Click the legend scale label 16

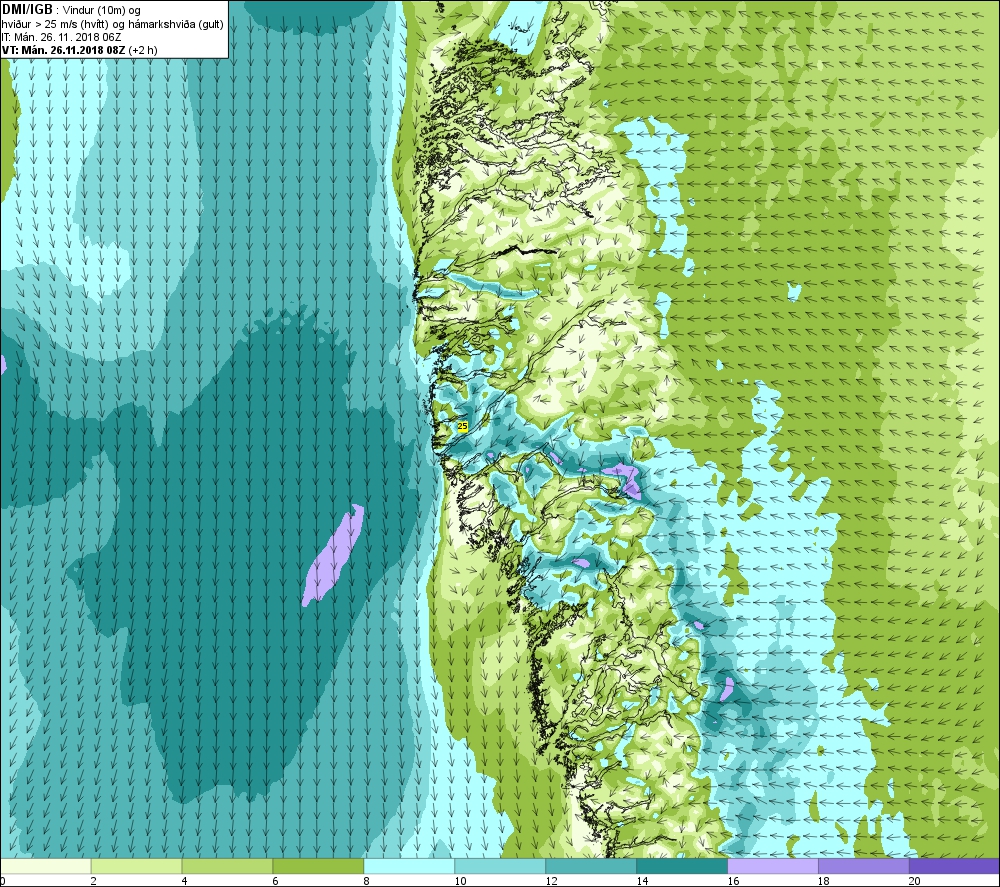click(733, 881)
